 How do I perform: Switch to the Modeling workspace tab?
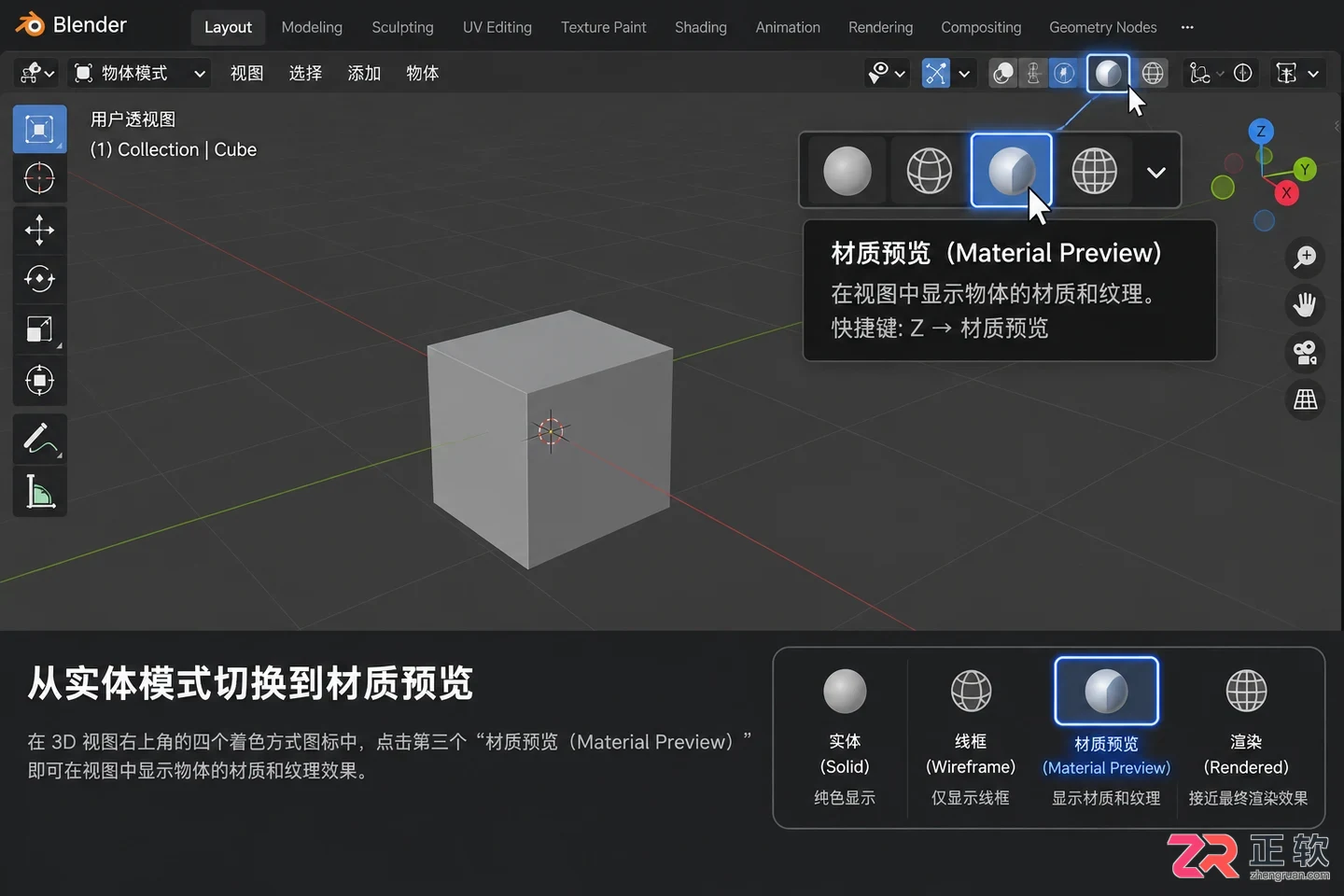click(312, 27)
